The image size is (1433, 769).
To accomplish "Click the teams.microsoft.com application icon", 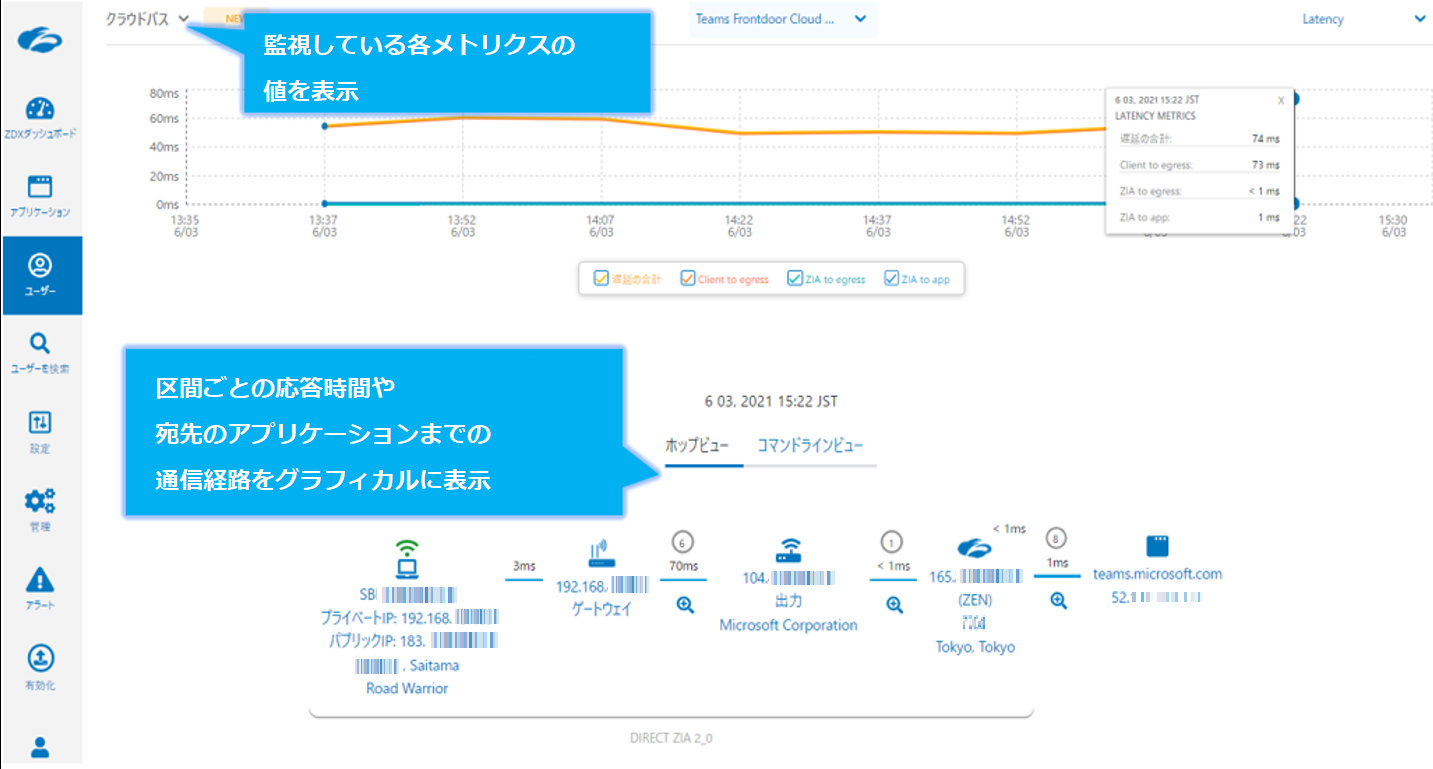I will click(1157, 547).
